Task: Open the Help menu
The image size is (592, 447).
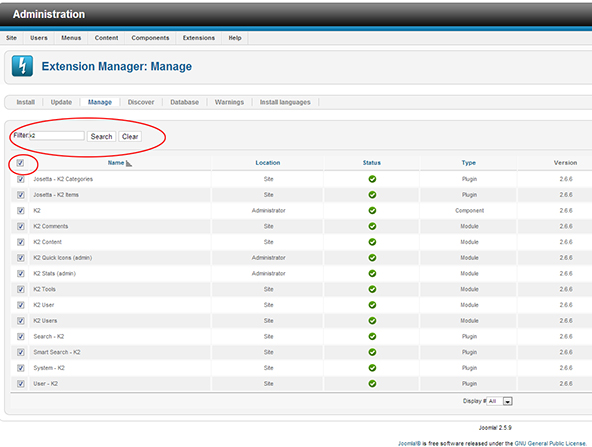Action: pos(235,38)
